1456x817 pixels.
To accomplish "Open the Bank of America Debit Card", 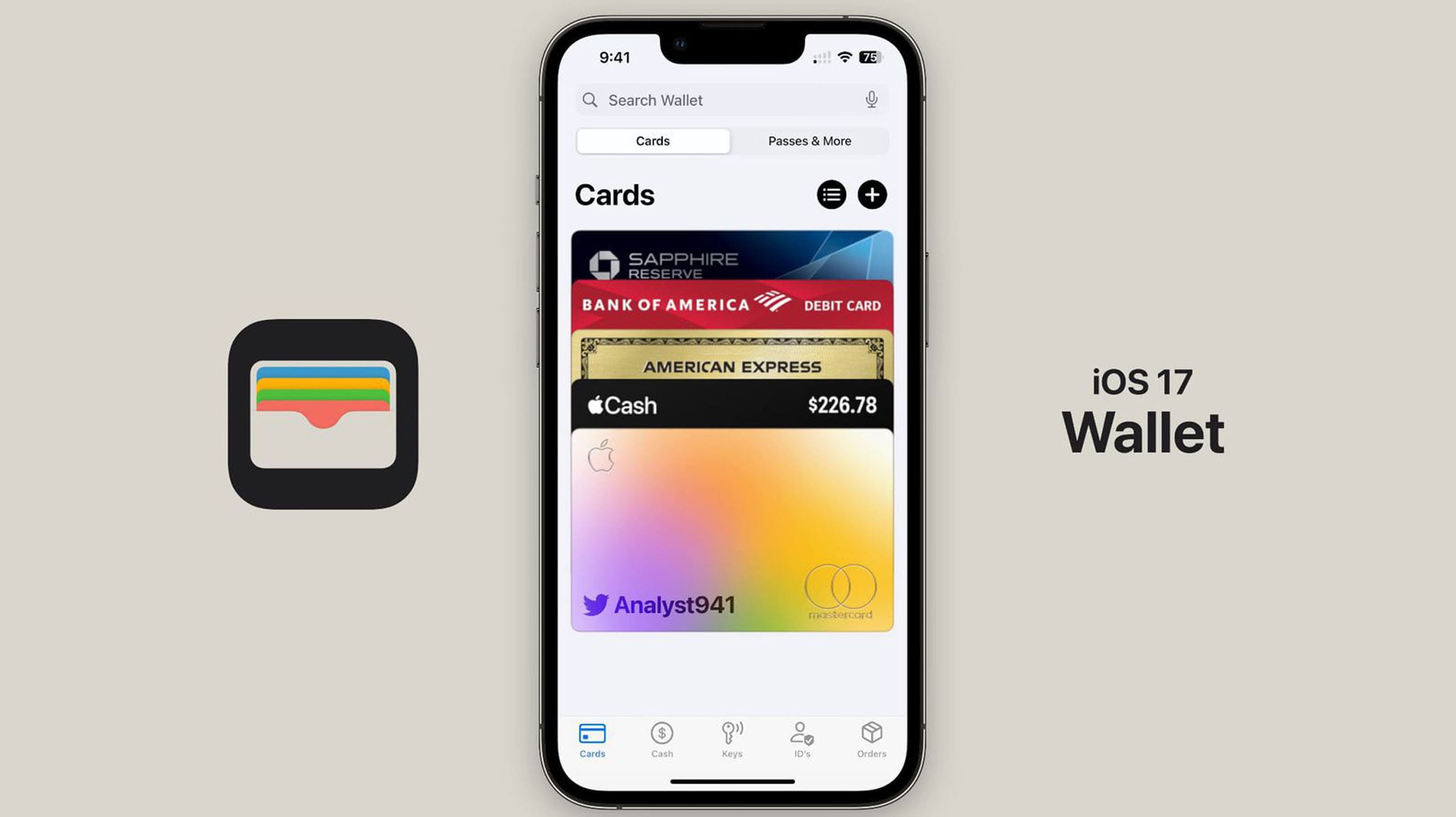I will [x=732, y=305].
